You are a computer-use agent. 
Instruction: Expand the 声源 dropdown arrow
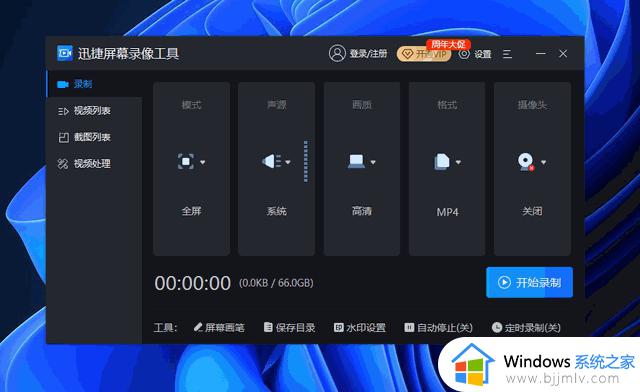tap(288, 163)
